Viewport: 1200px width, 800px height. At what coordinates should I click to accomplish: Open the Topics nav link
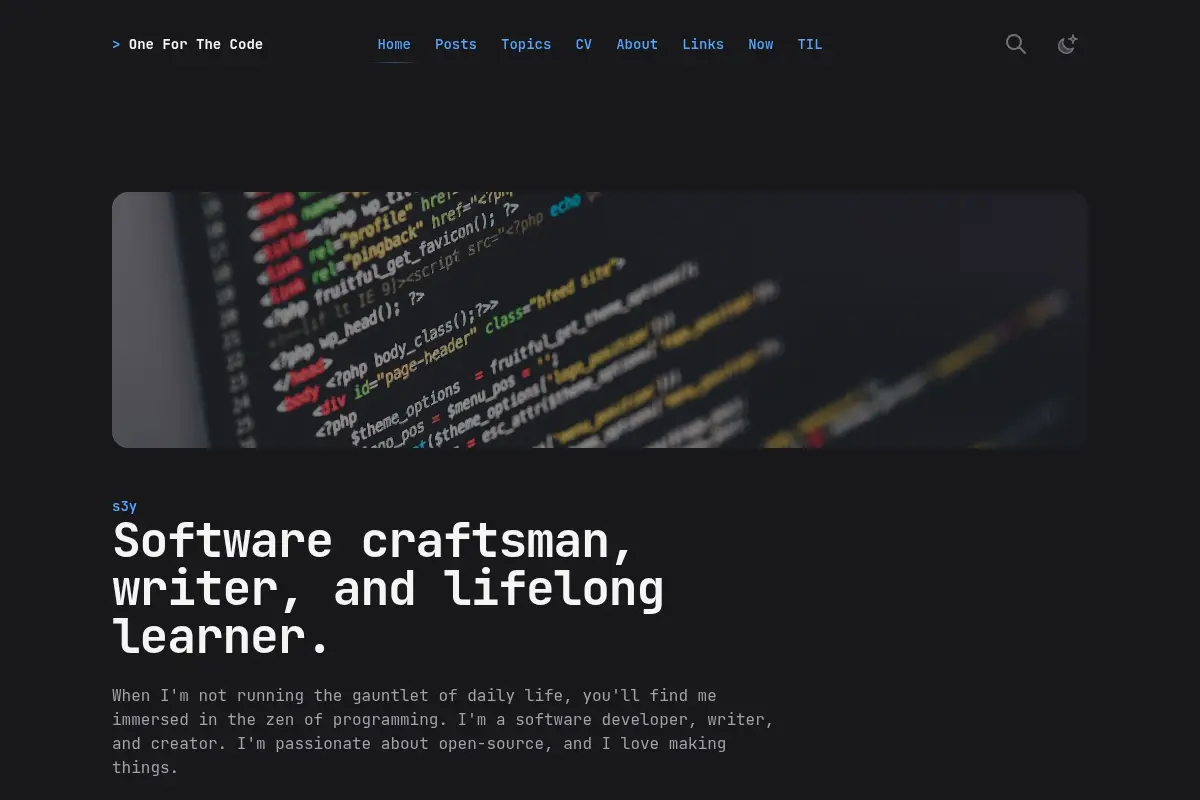coord(526,44)
